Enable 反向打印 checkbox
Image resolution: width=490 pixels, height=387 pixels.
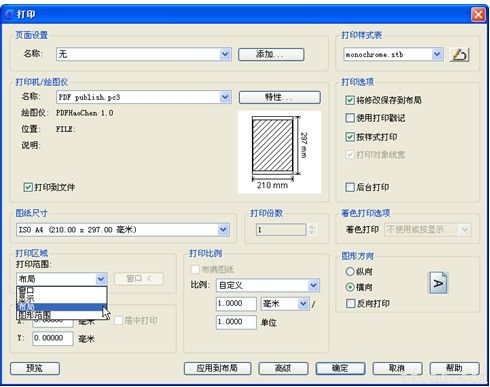[x=350, y=303]
